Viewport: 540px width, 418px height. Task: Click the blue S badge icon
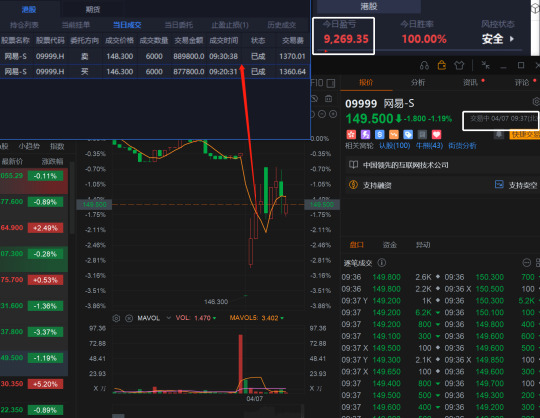[380, 134]
